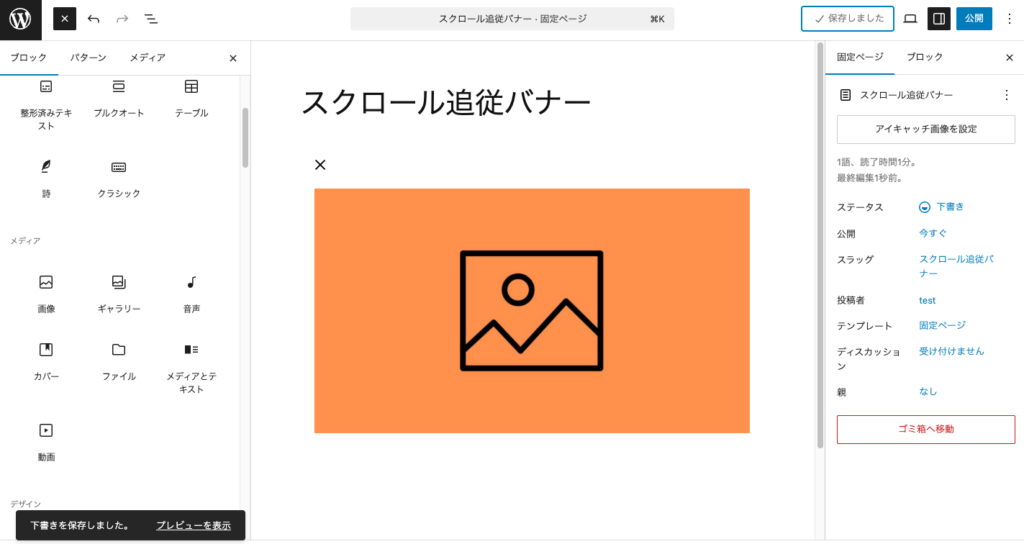Viewport: 1024px width, 544px height.
Task: Open the editor options three-dot menu
Action: [1009, 19]
